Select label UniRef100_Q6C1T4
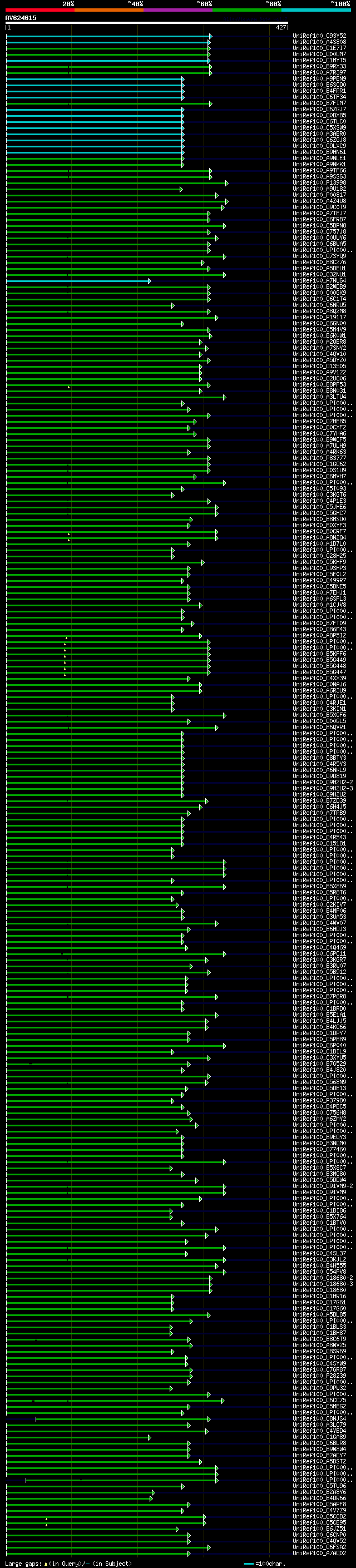This screenshot has width=356, height=1568. point(319,299)
